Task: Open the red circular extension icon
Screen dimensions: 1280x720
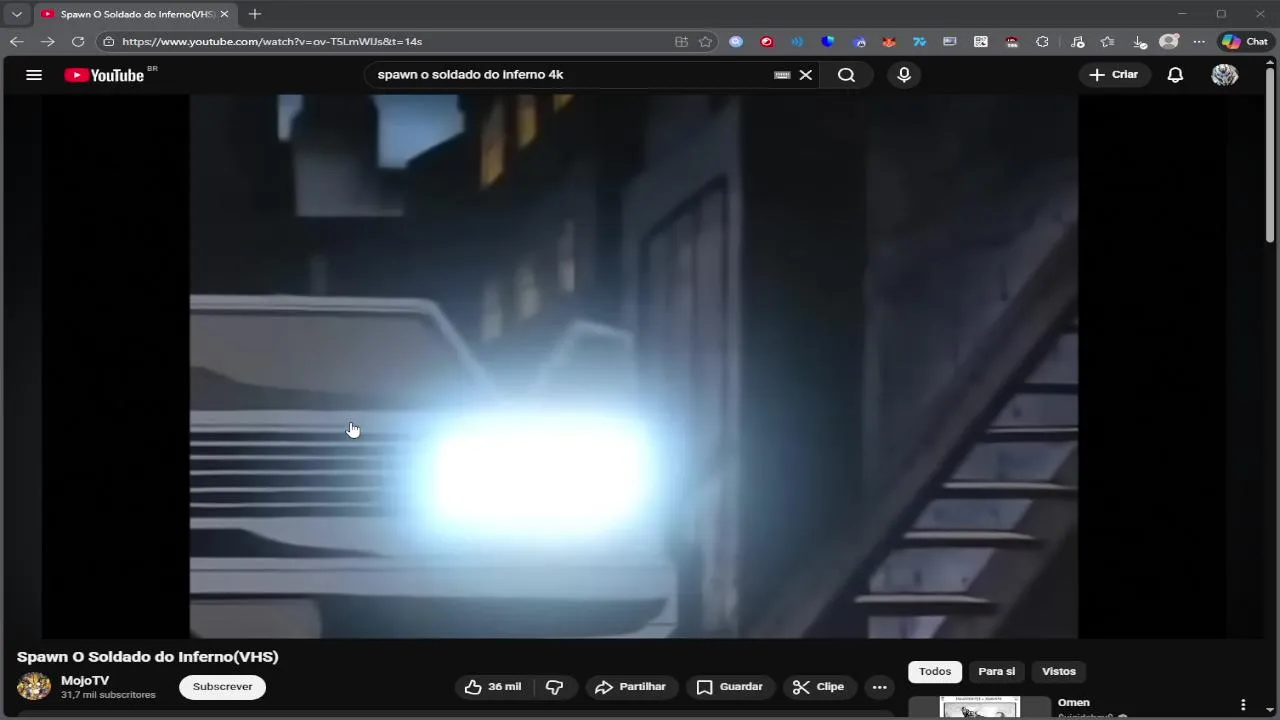Action: click(767, 42)
